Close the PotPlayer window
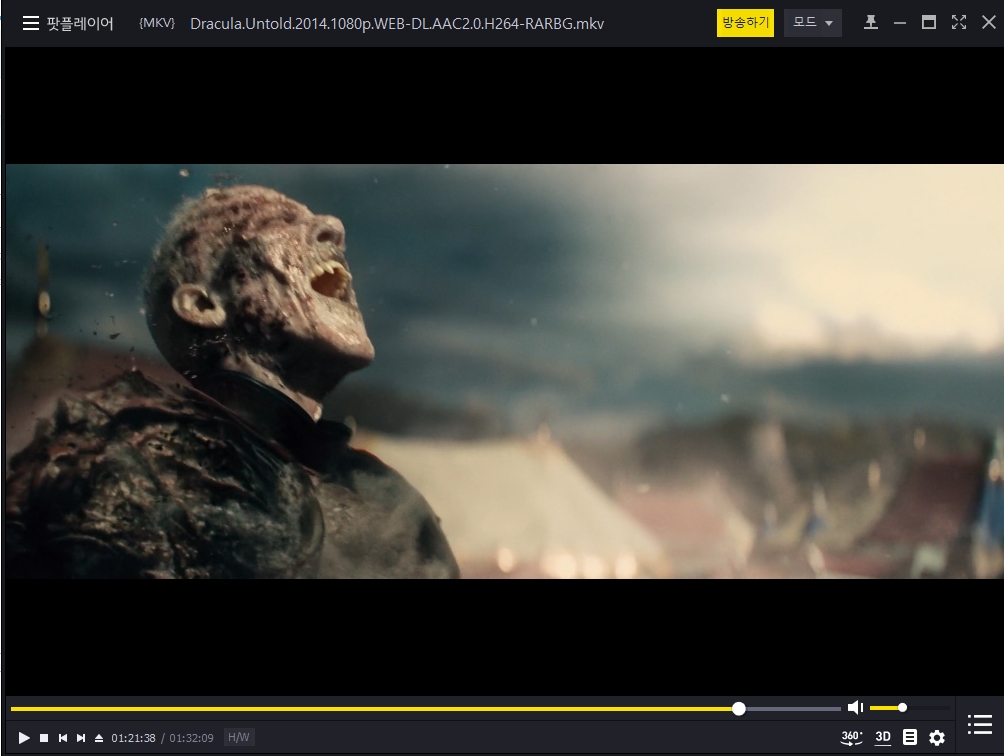The width and height of the screenshot is (1004, 756). pyautogui.click(x=989, y=22)
